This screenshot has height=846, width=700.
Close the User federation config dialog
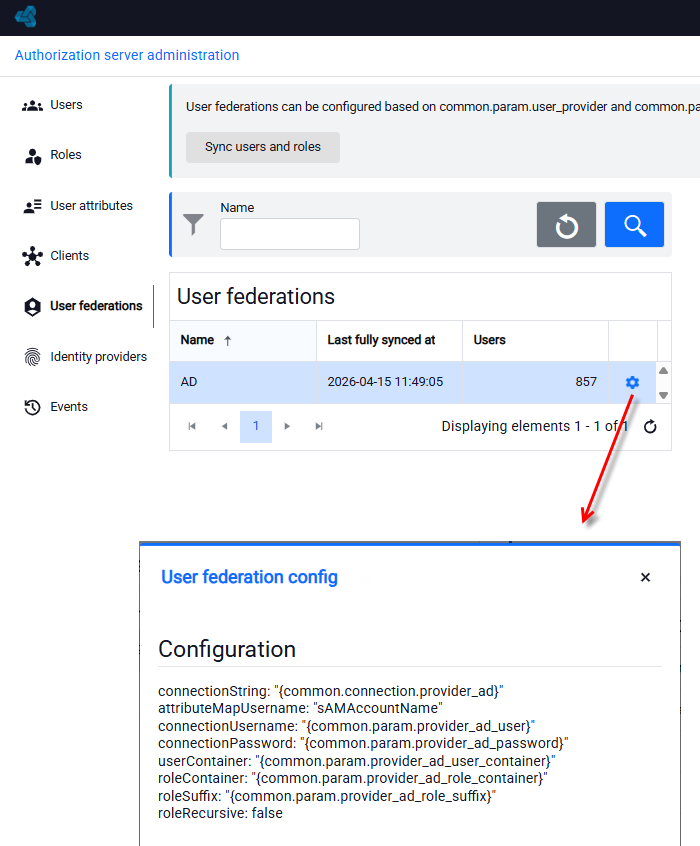tap(645, 577)
